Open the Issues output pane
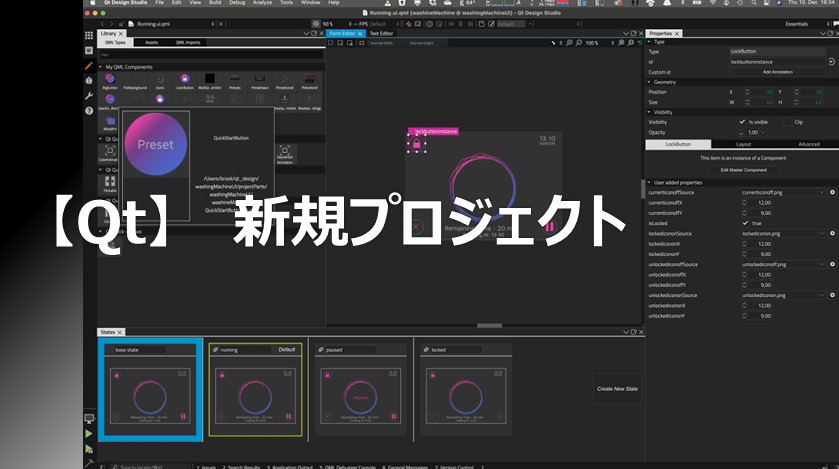839x469 pixels. (x=207, y=466)
